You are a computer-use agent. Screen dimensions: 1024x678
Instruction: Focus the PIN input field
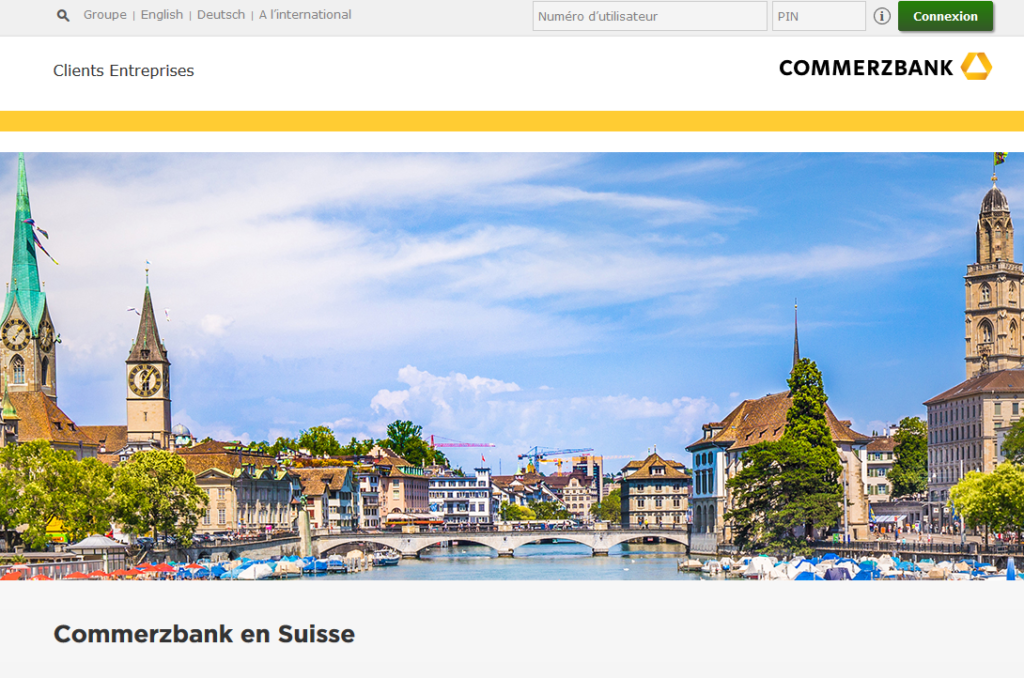pyautogui.click(x=819, y=16)
